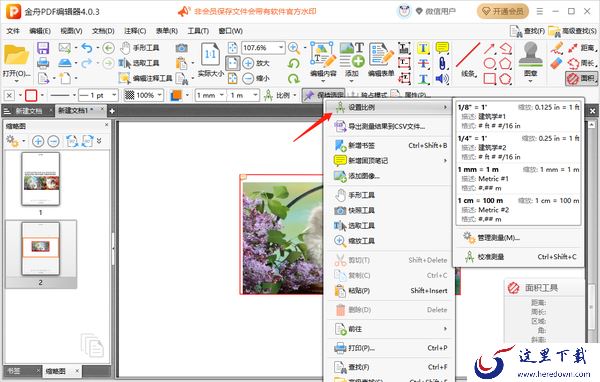Toggle the 面积 area tool button
This screenshot has width=600, height=382.
coord(581,78)
